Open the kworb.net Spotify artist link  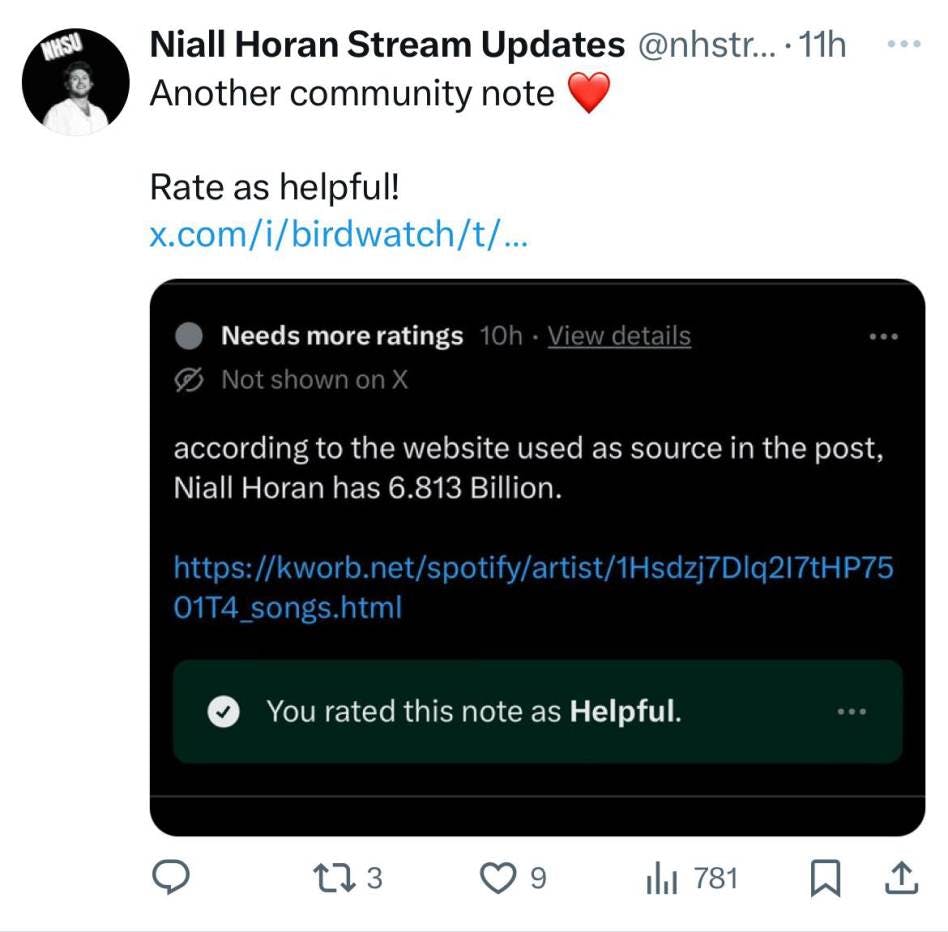[533, 587]
